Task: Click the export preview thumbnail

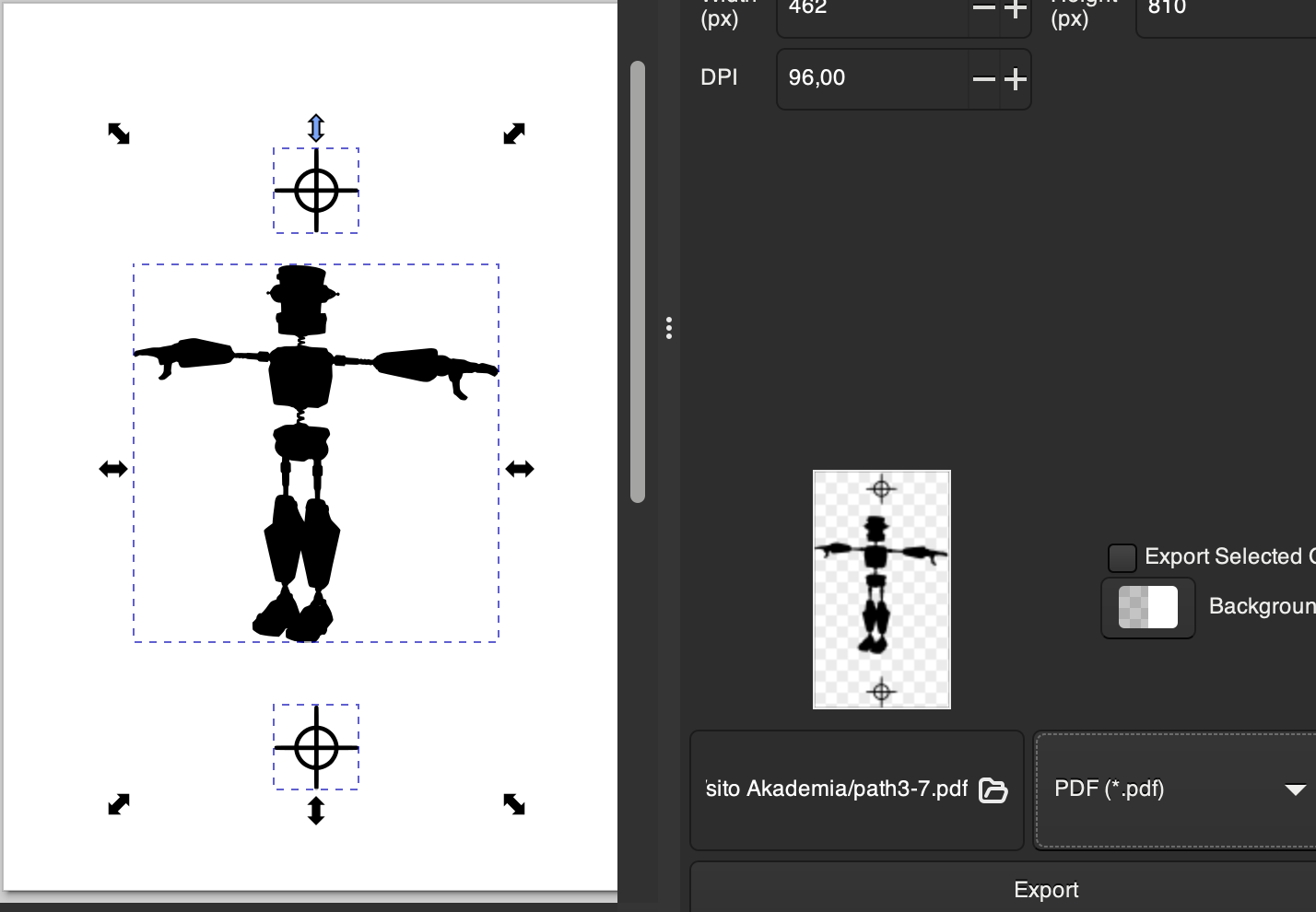Action: tap(882, 590)
